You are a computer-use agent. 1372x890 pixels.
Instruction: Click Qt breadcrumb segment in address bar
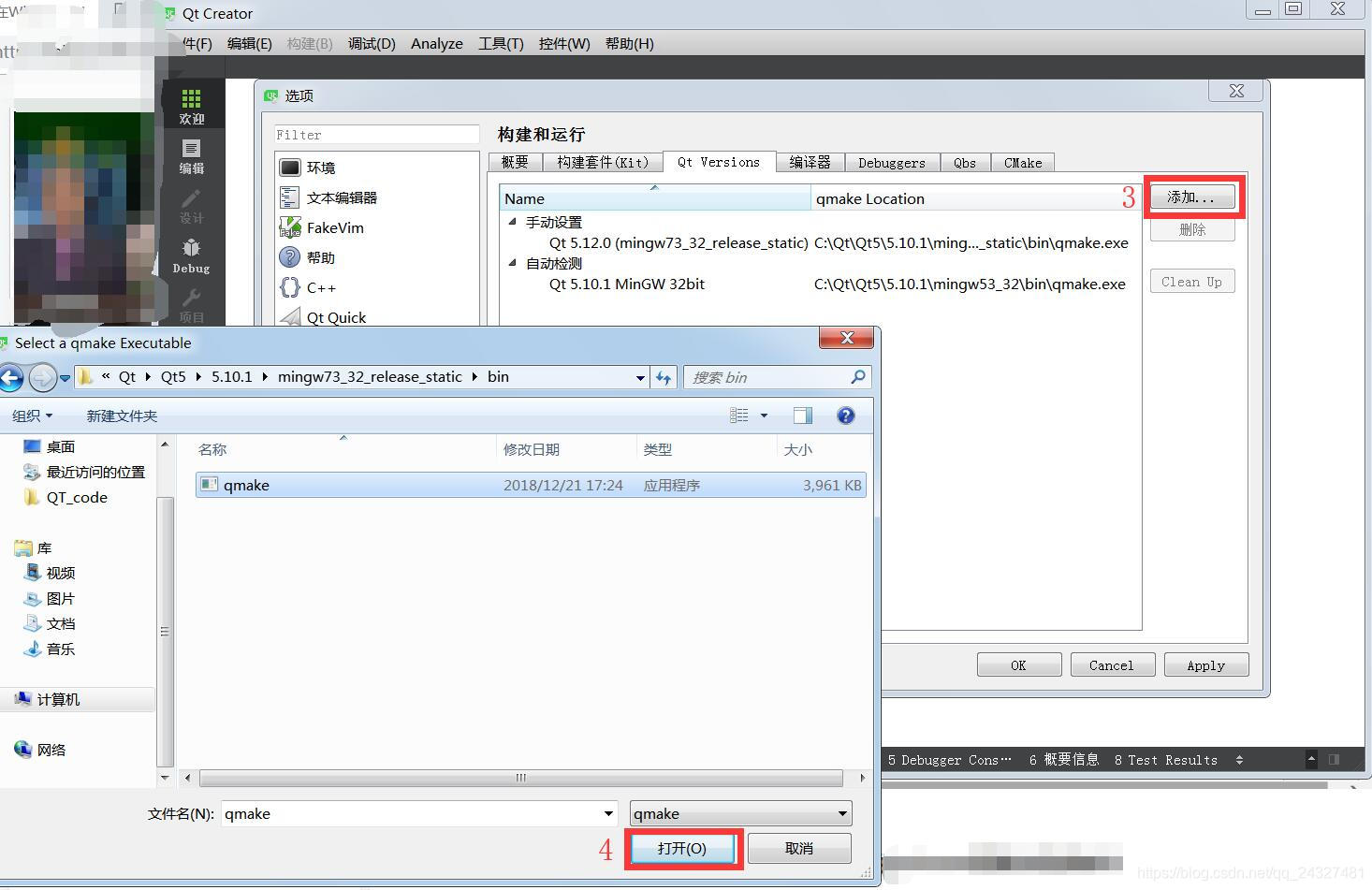(x=127, y=377)
